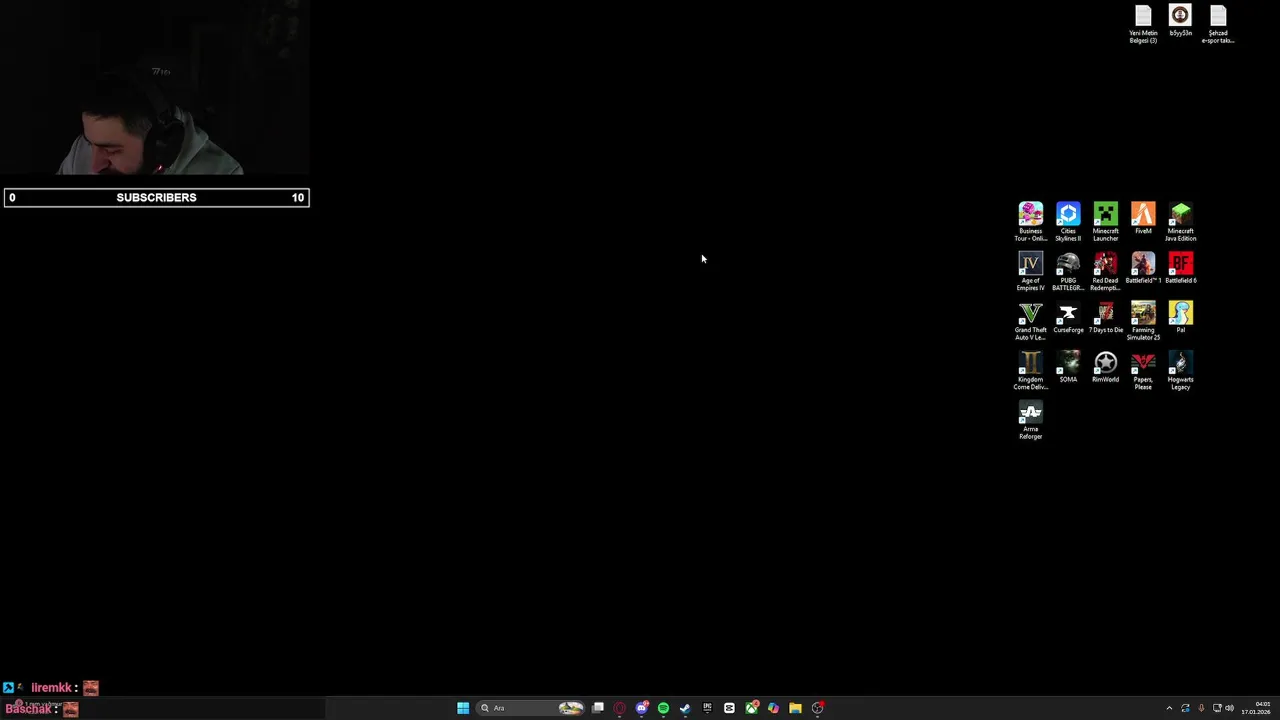Click the microphone tray icon
This screenshot has height=720, width=1280.
[x=1201, y=708]
